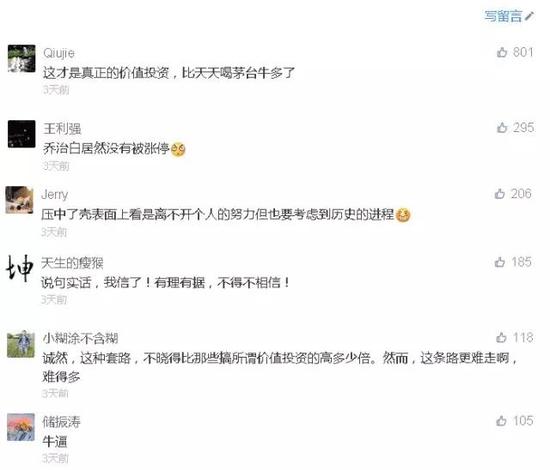The image size is (550, 470).
Task: Open the 写留言 write comment link
Action: [x=509, y=16]
